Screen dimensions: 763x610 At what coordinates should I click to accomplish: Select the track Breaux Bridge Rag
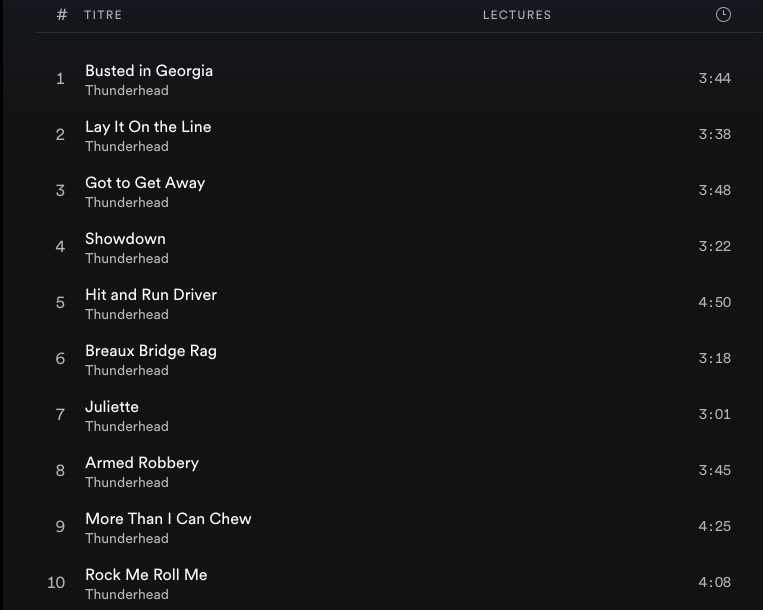(x=151, y=351)
